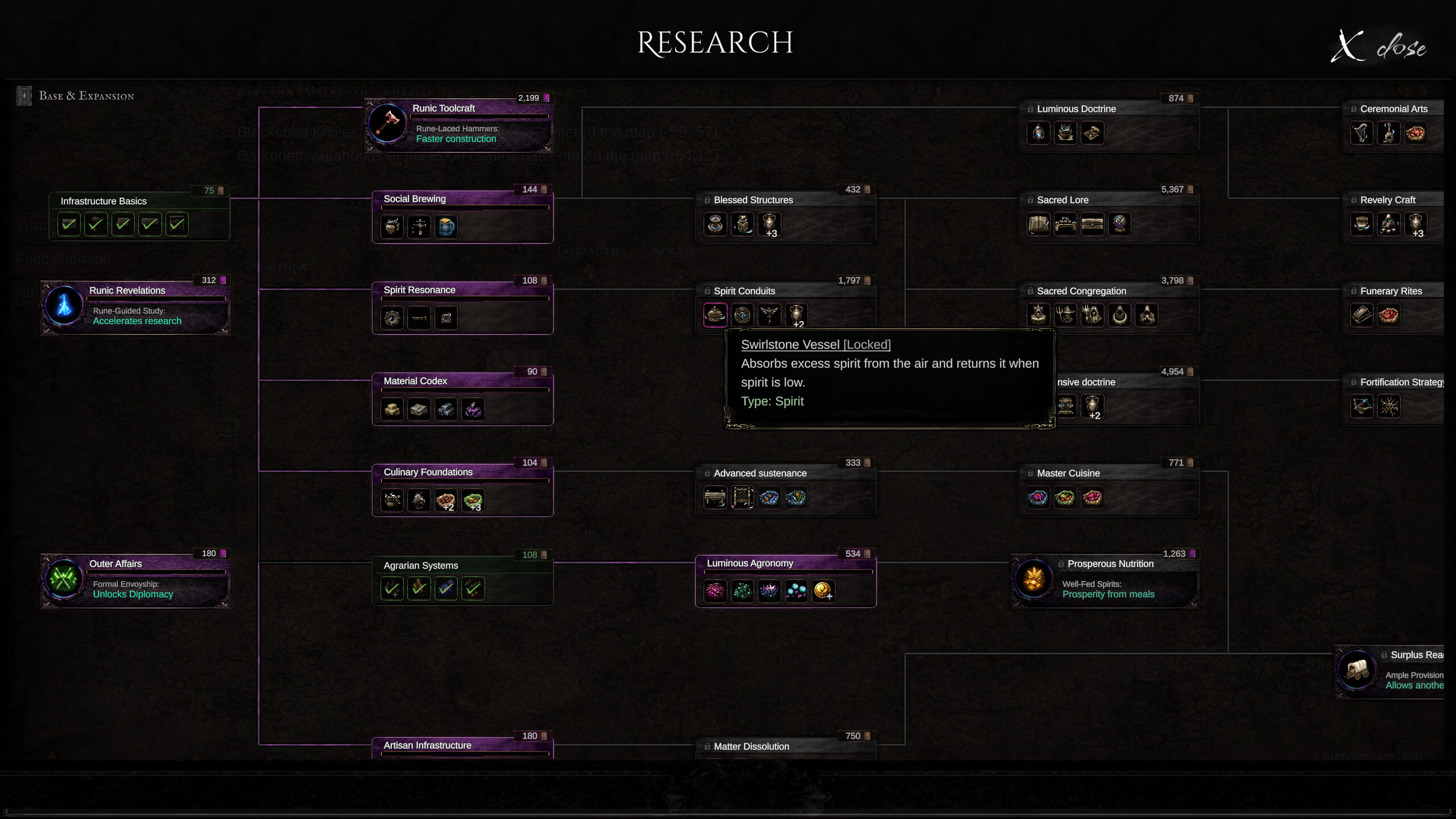The height and width of the screenshot is (819, 1456).
Task: Choose the first icon in Blessed Structures
Action: point(715,224)
